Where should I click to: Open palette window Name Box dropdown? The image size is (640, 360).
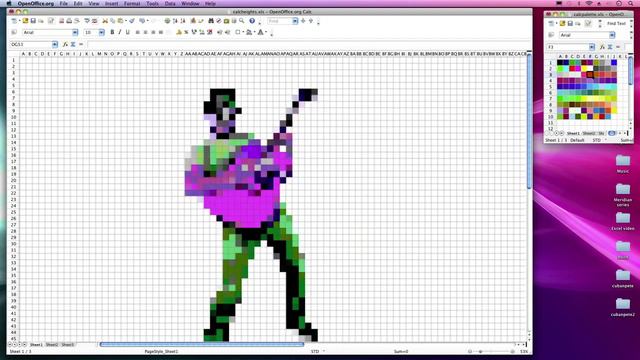click(591, 47)
